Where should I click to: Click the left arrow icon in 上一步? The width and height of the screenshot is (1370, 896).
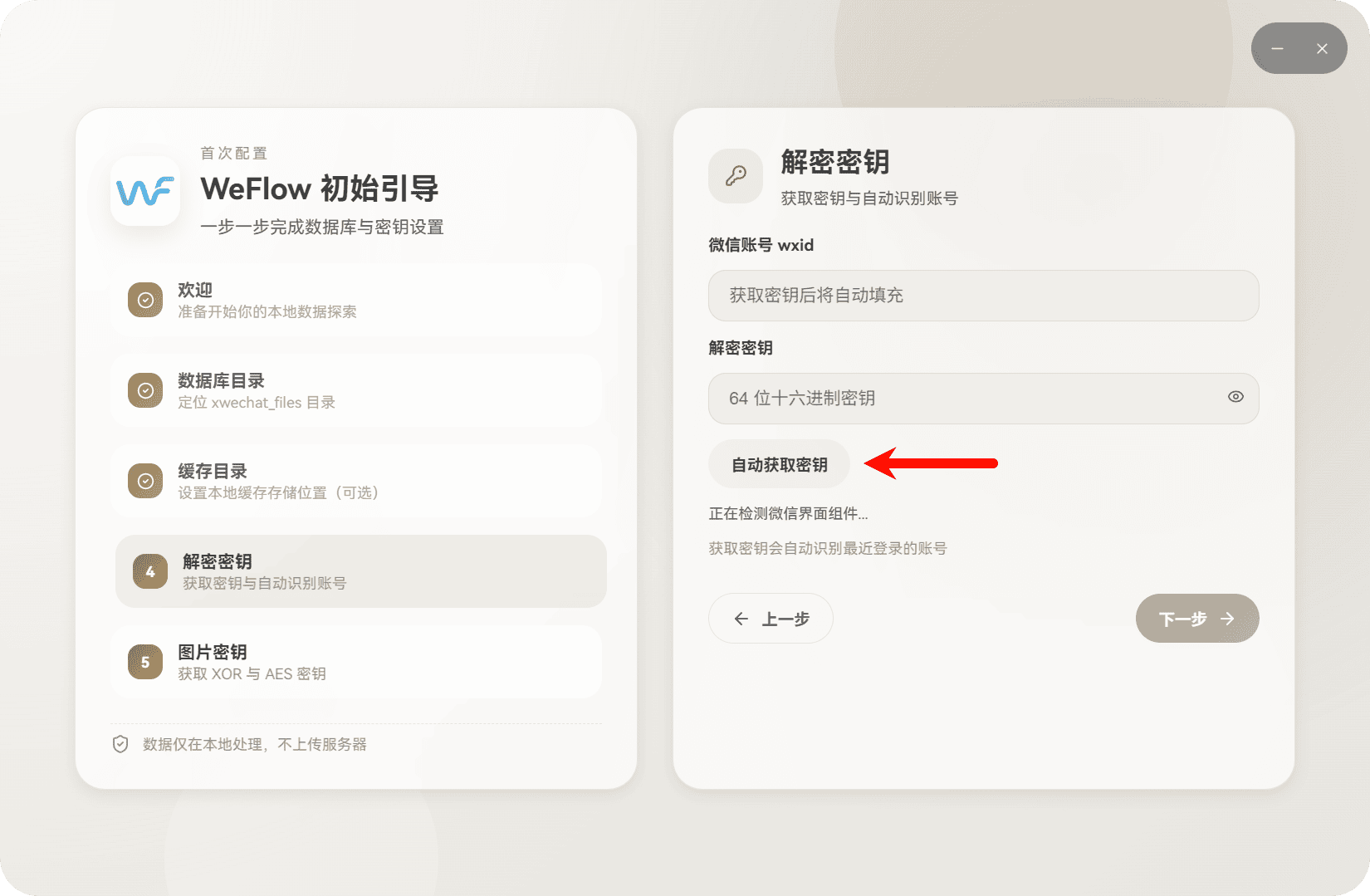(741, 619)
